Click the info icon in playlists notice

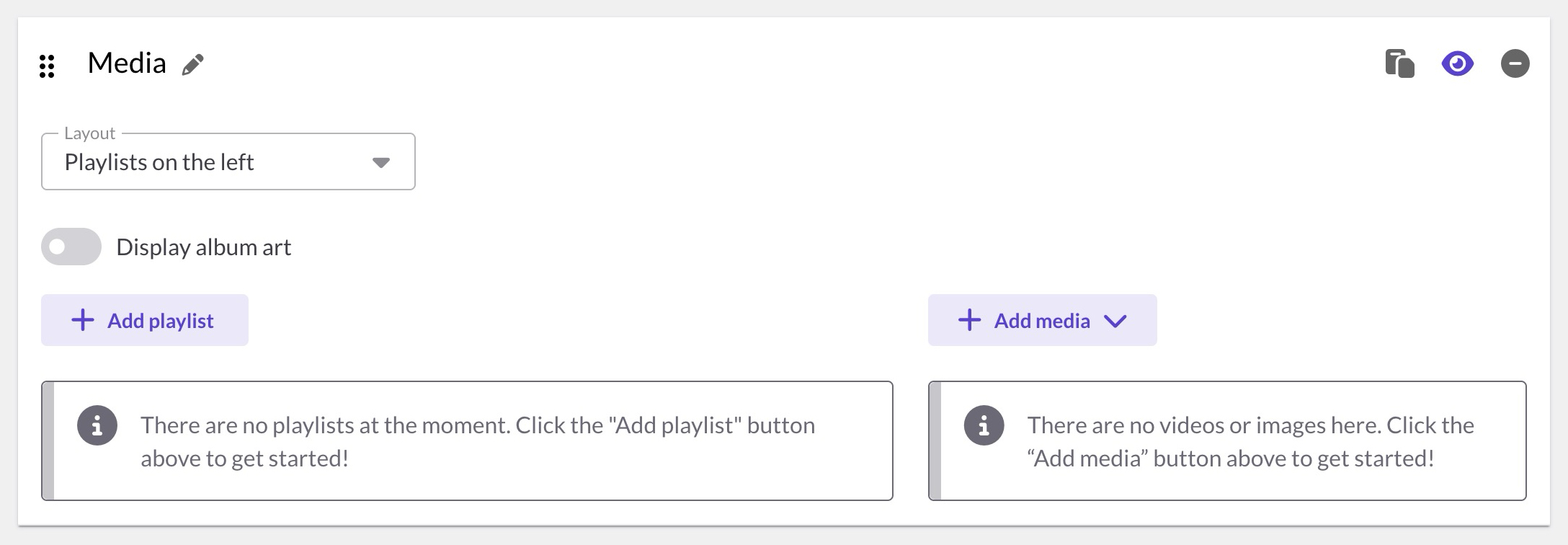(97, 425)
